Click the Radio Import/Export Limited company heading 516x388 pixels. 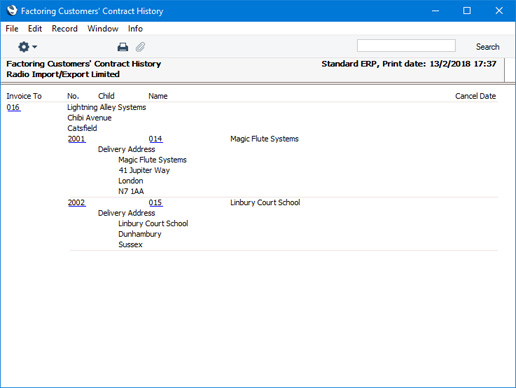pyautogui.click(x=63, y=74)
